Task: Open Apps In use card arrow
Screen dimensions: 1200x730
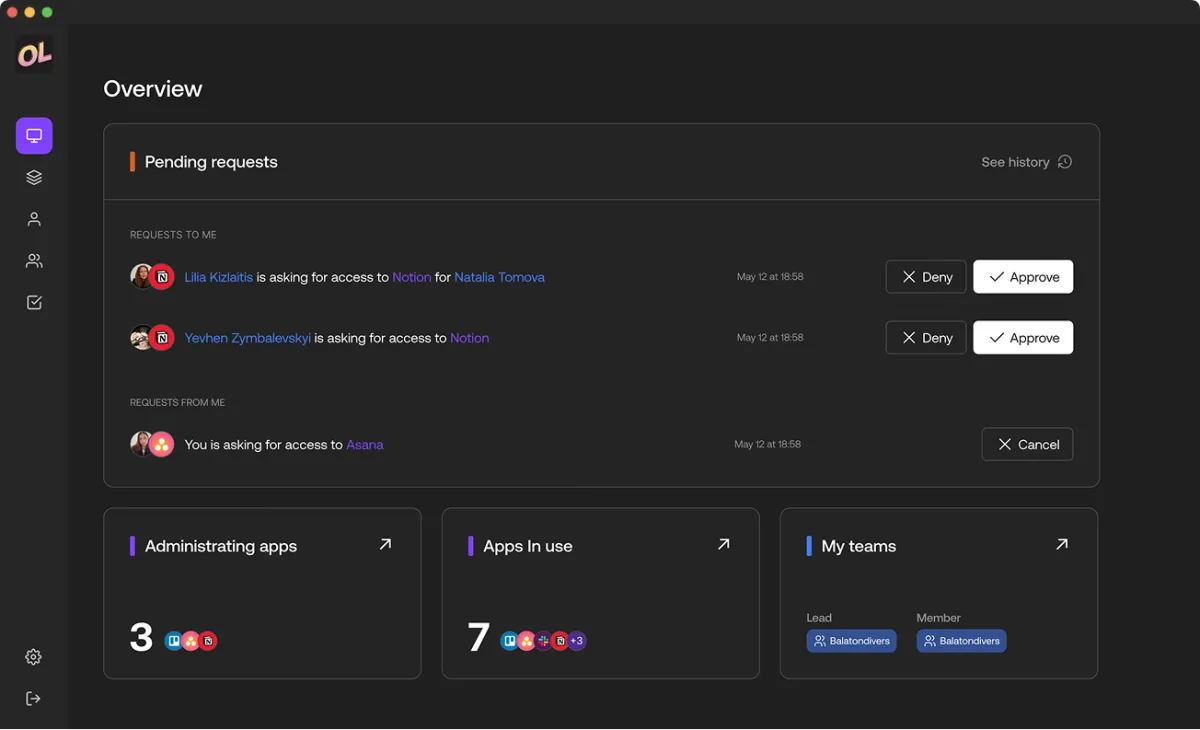Action: point(723,545)
